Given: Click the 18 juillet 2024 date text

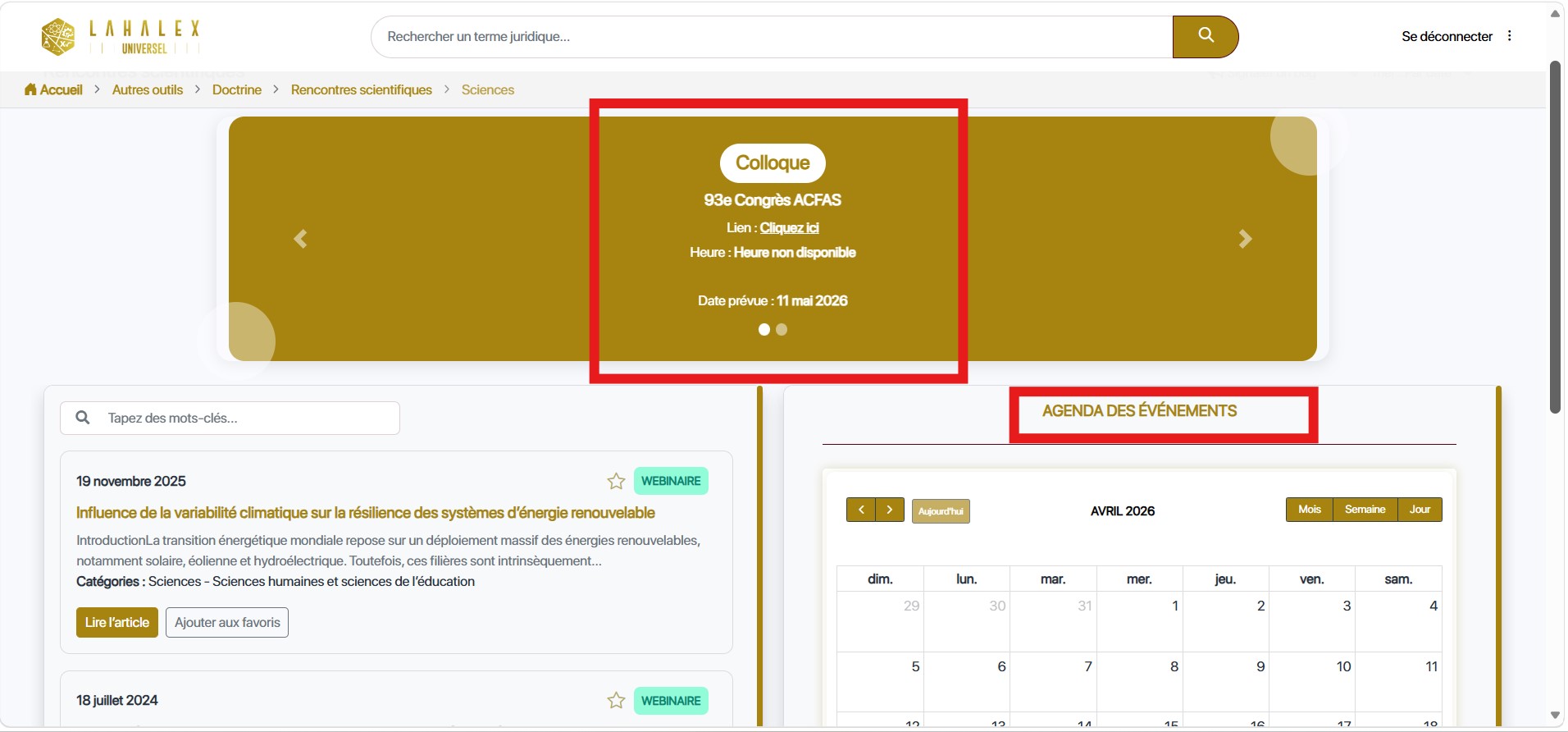Looking at the screenshot, I should pyautogui.click(x=117, y=700).
